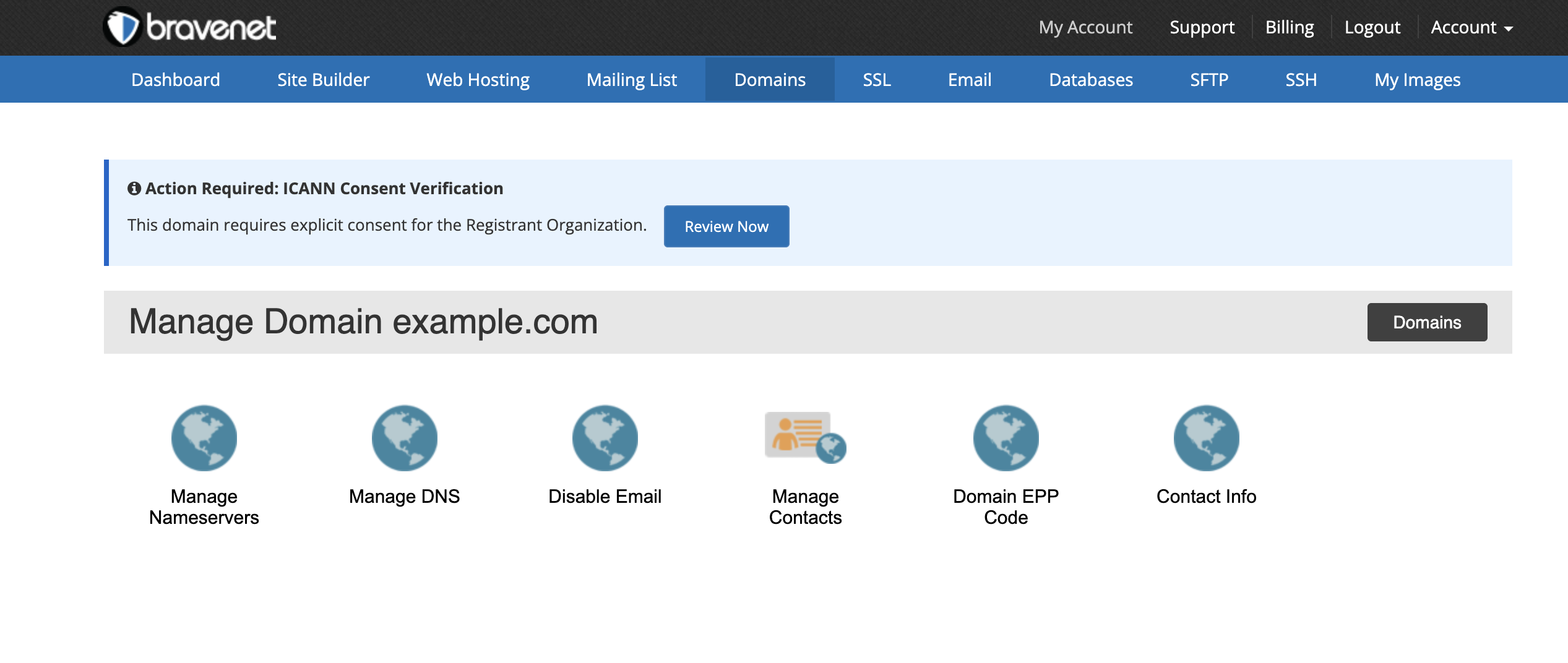The height and width of the screenshot is (663, 1568).
Task: Open the Manage Contacts card icon
Action: 805,437
